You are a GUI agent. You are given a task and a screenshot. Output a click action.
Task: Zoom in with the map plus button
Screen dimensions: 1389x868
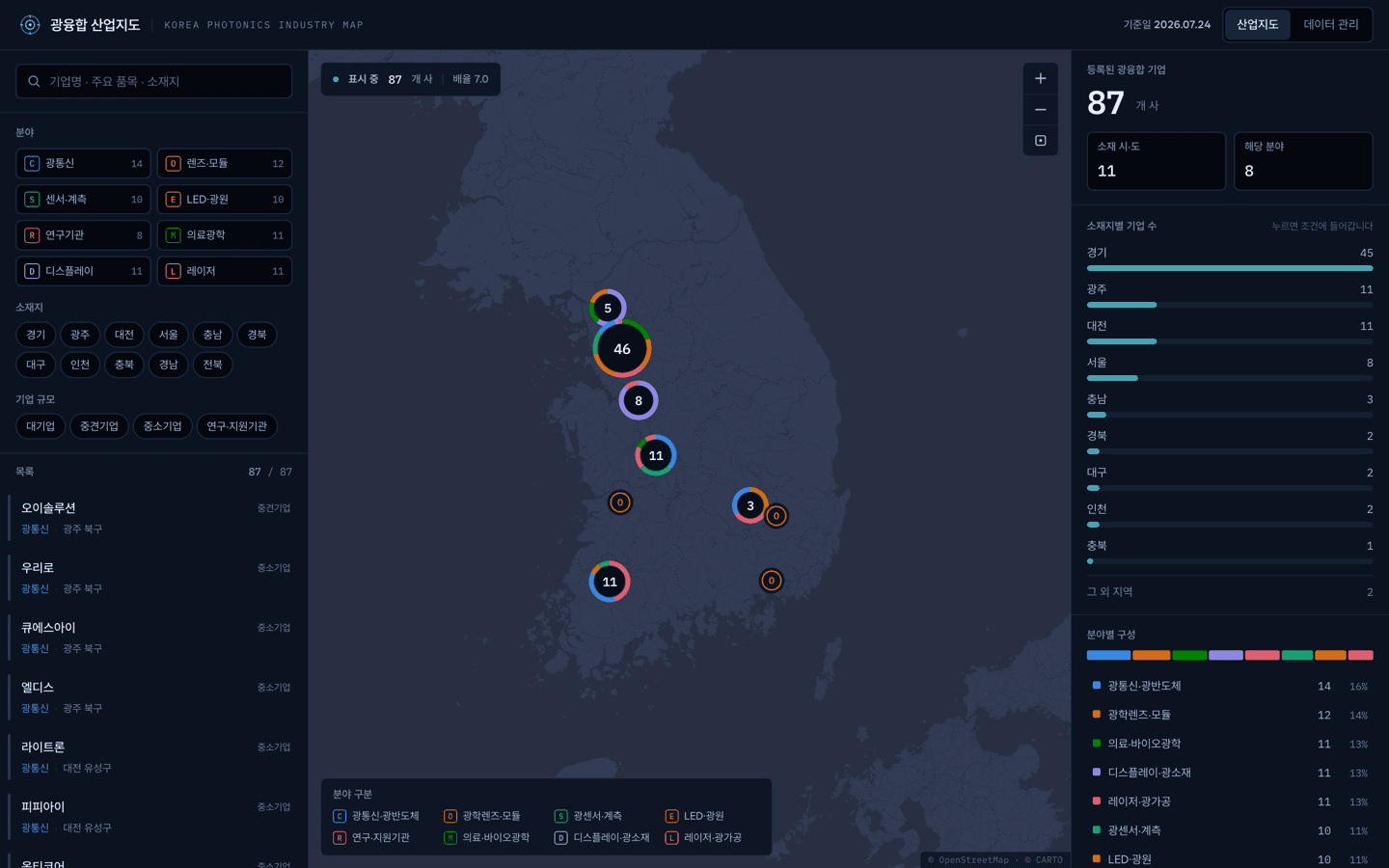coord(1040,78)
